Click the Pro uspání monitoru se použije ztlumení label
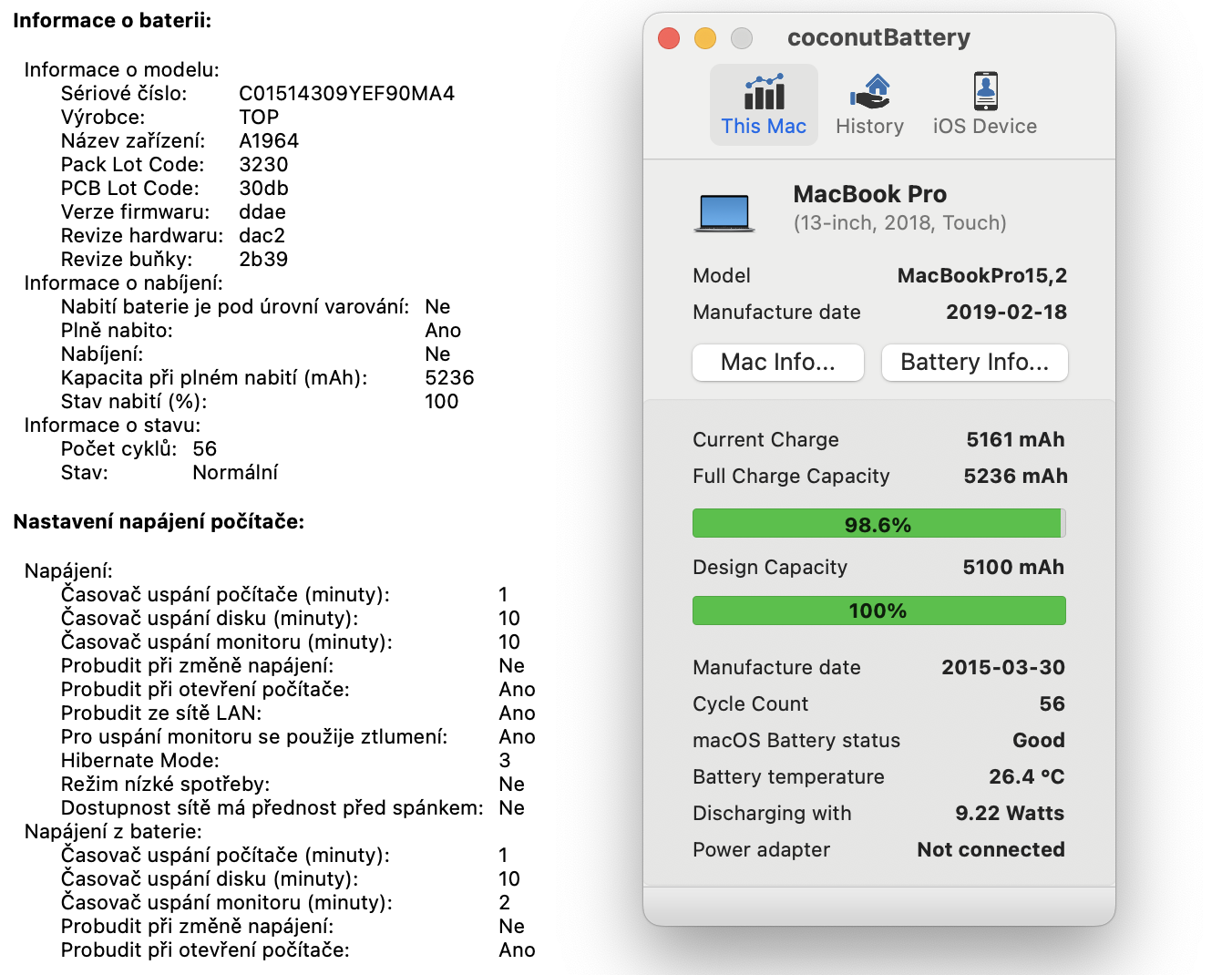Viewport: 1232px width, 975px height. [x=254, y=737]
